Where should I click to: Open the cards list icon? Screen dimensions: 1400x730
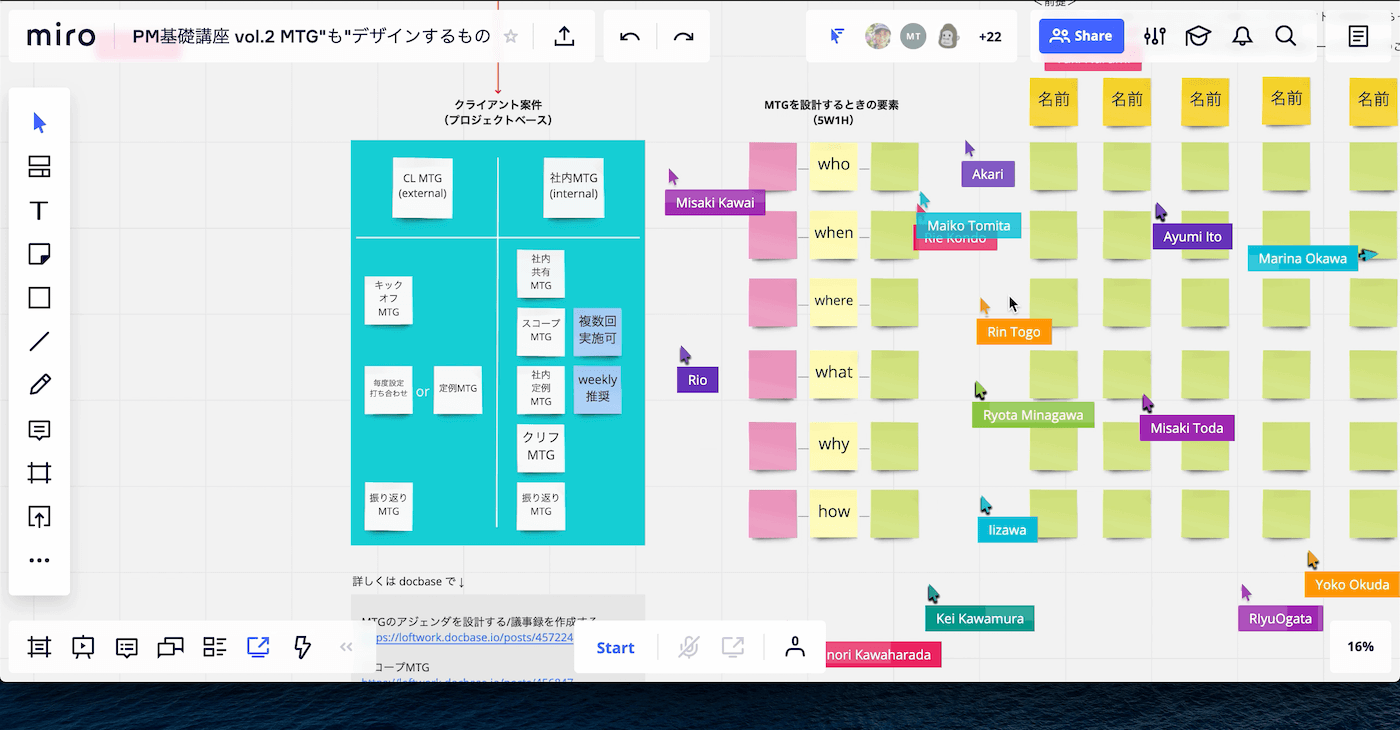(215, 647)
